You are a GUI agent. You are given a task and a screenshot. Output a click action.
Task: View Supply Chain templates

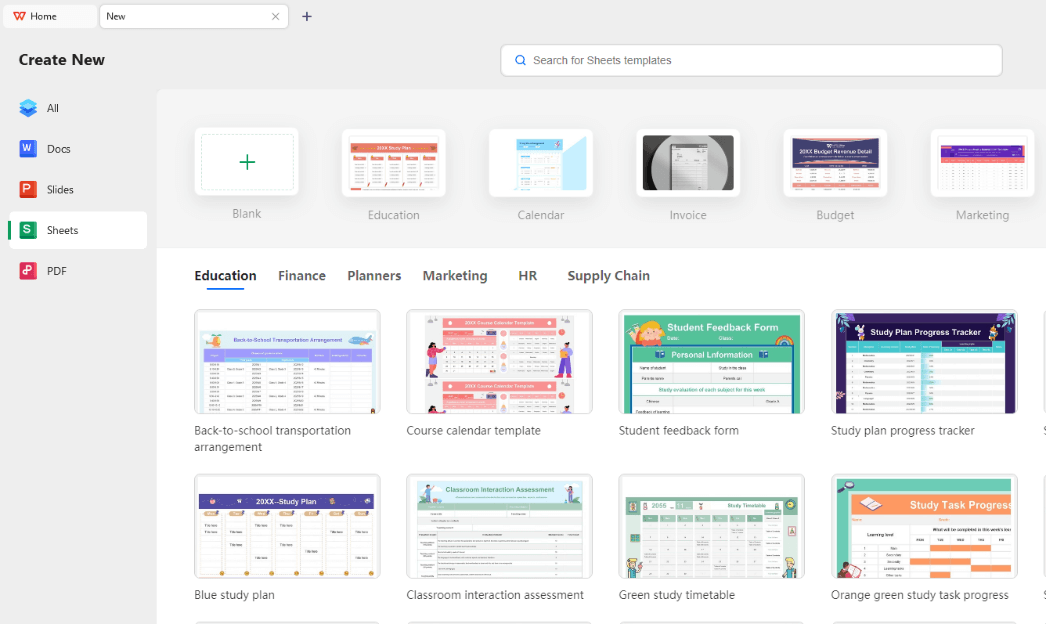point(608,275)
